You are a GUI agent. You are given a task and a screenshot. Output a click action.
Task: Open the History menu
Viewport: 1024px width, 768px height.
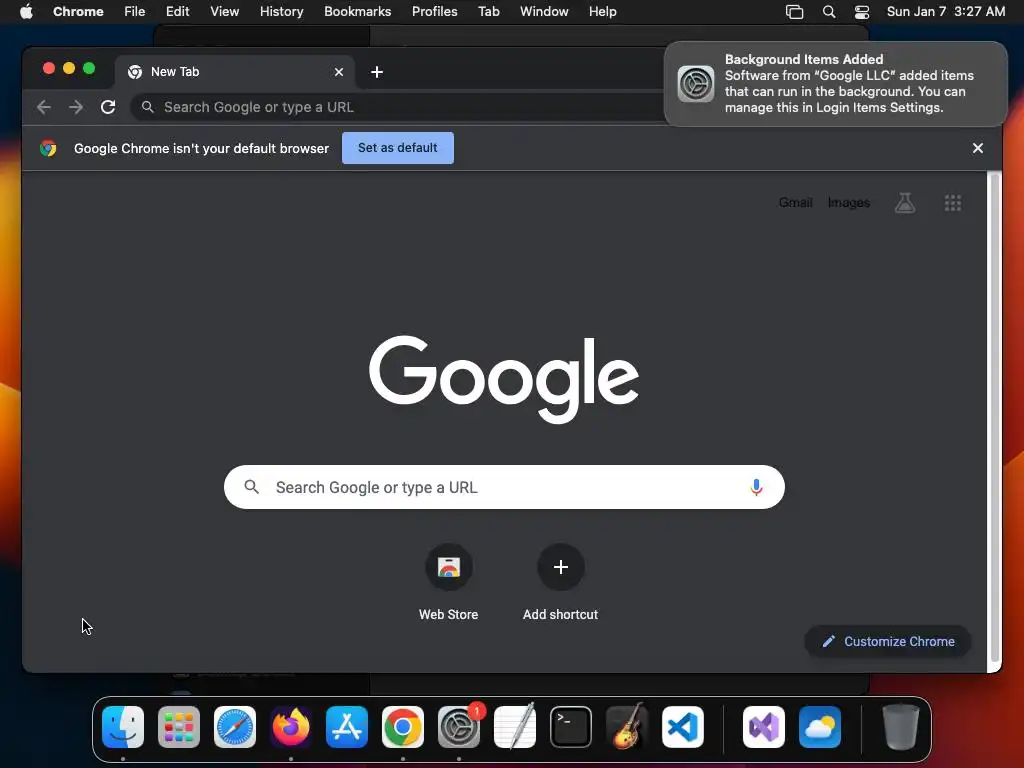click(281, 12)
